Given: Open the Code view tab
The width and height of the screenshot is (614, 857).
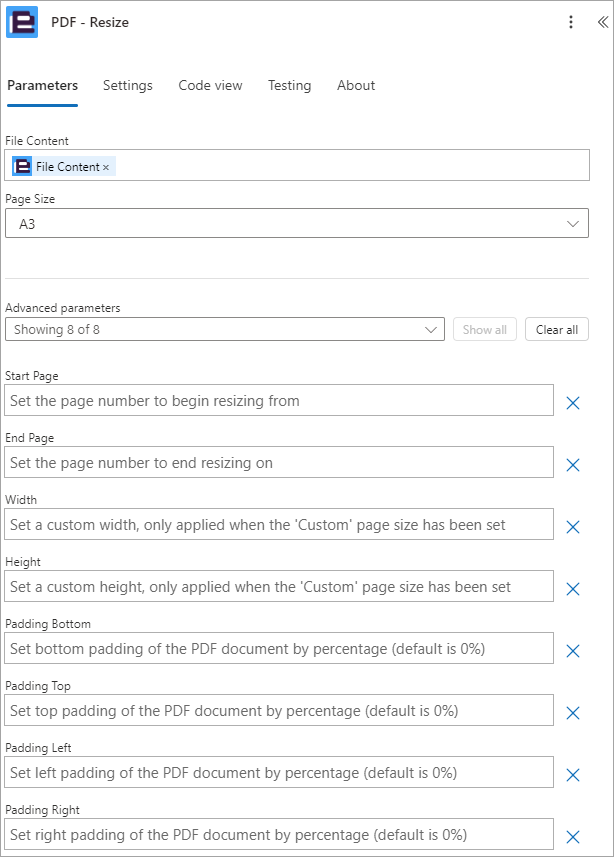Looking at the screenshot, I should pyautogui.click(x=210, y=86).
